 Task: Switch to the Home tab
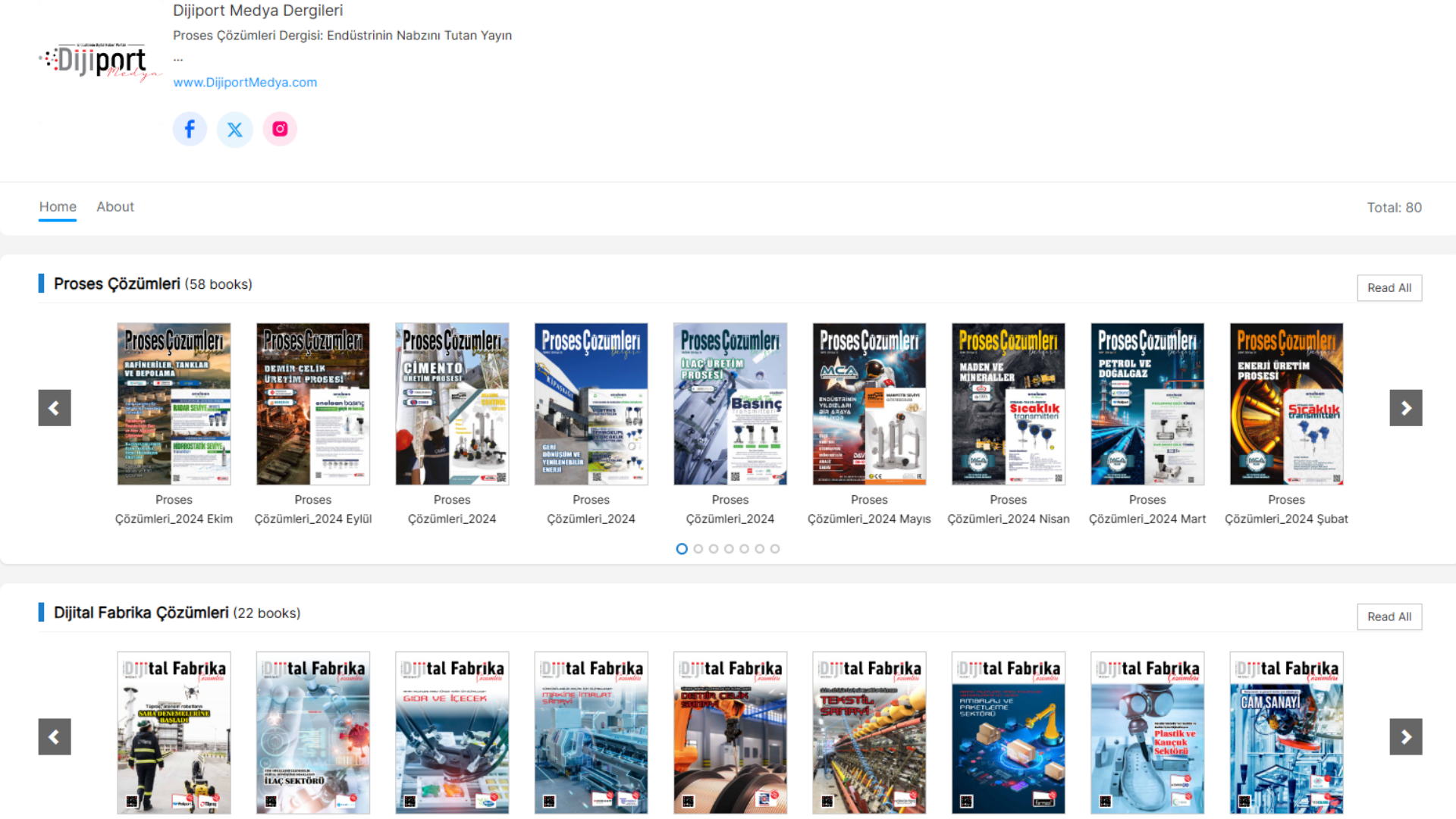(x=58, y=206)
